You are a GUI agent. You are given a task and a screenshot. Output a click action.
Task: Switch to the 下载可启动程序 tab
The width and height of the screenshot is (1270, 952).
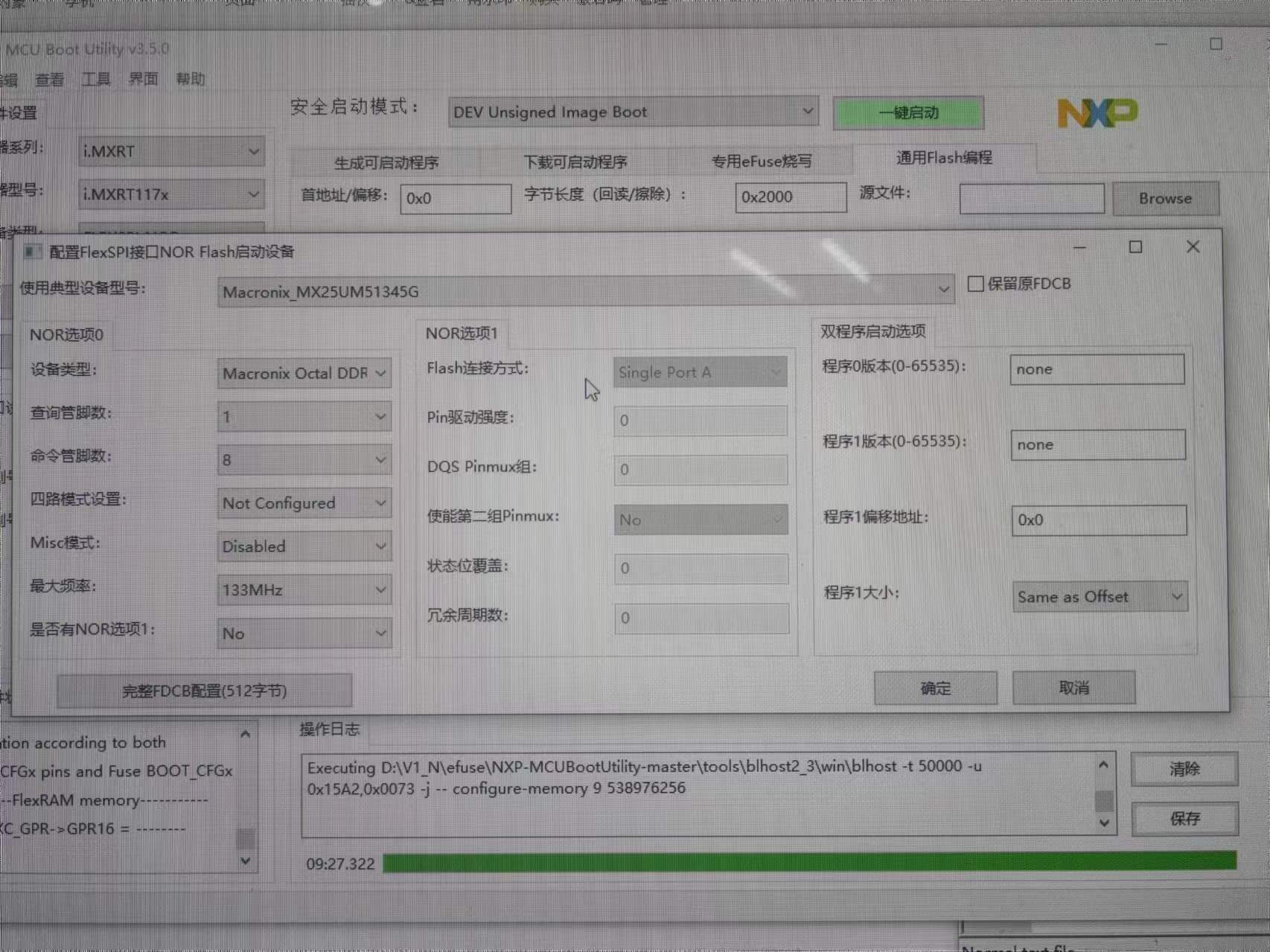(575, 161)
